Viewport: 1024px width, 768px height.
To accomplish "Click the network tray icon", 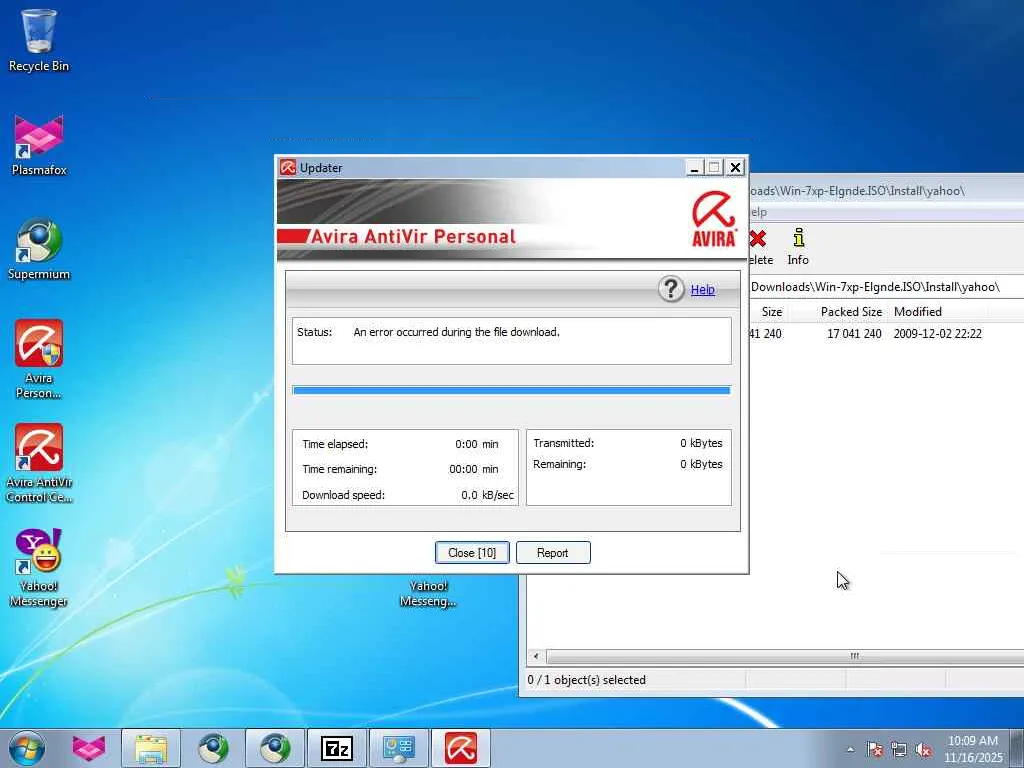I will (x=899, y=750).
